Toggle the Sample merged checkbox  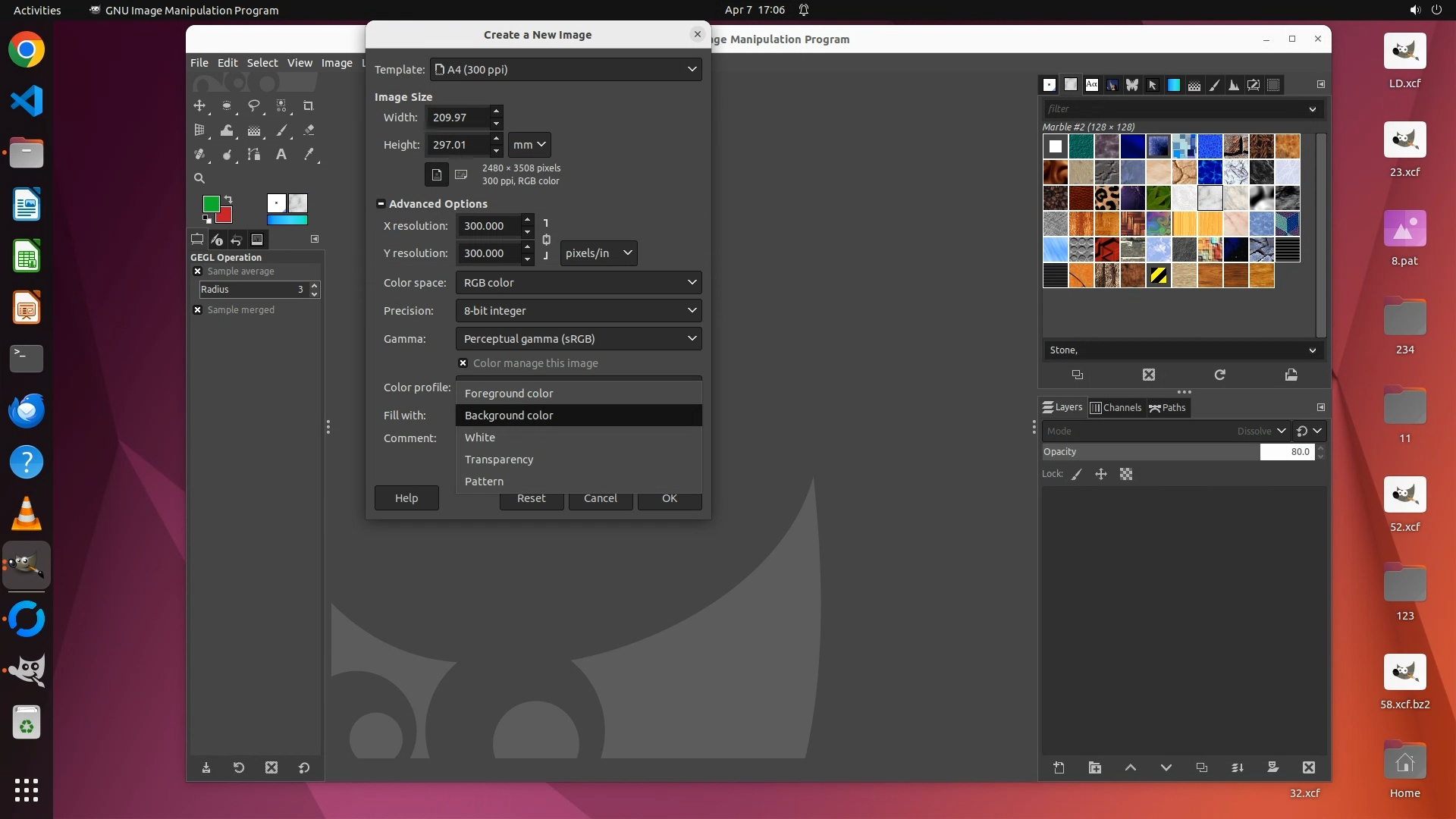[198, 310]
